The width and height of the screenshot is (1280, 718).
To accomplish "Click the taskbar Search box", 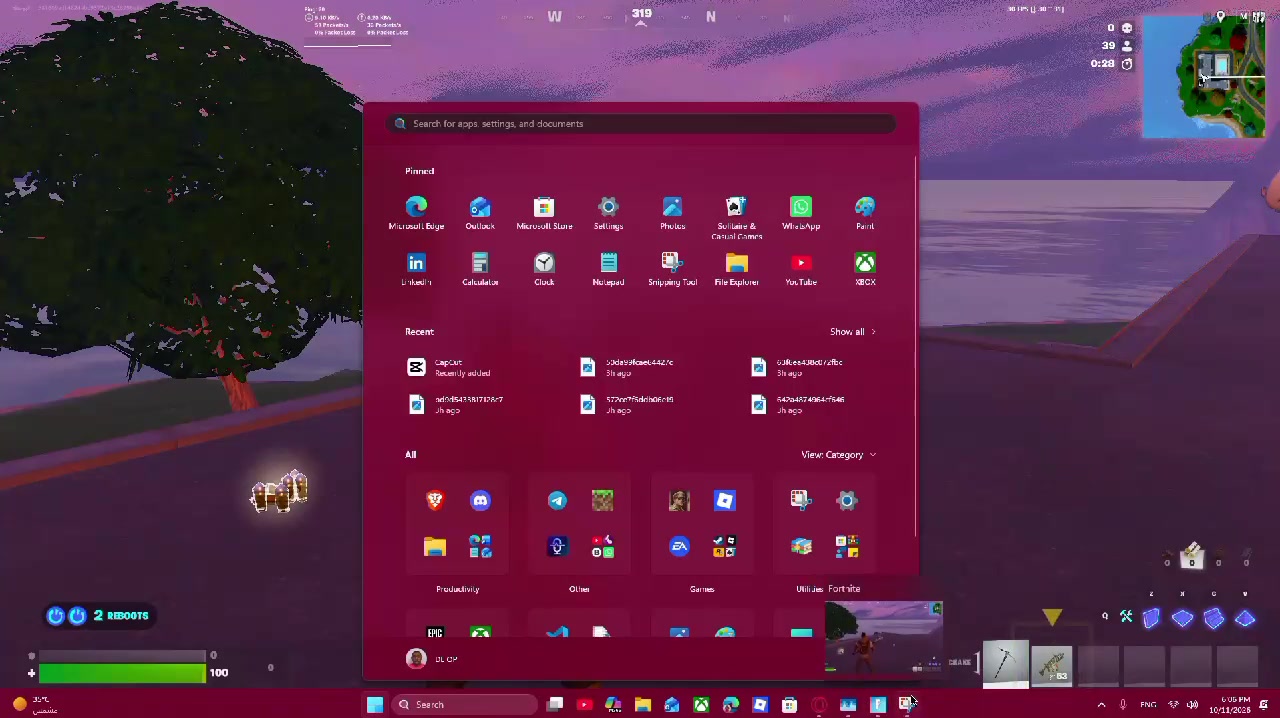I will tap(464, 705).
